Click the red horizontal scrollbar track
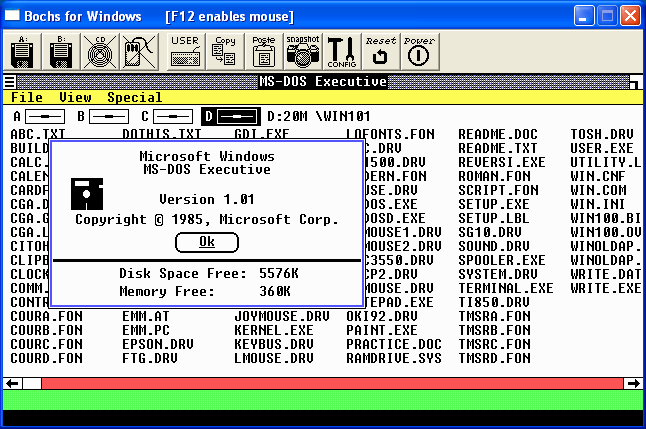 332,384
